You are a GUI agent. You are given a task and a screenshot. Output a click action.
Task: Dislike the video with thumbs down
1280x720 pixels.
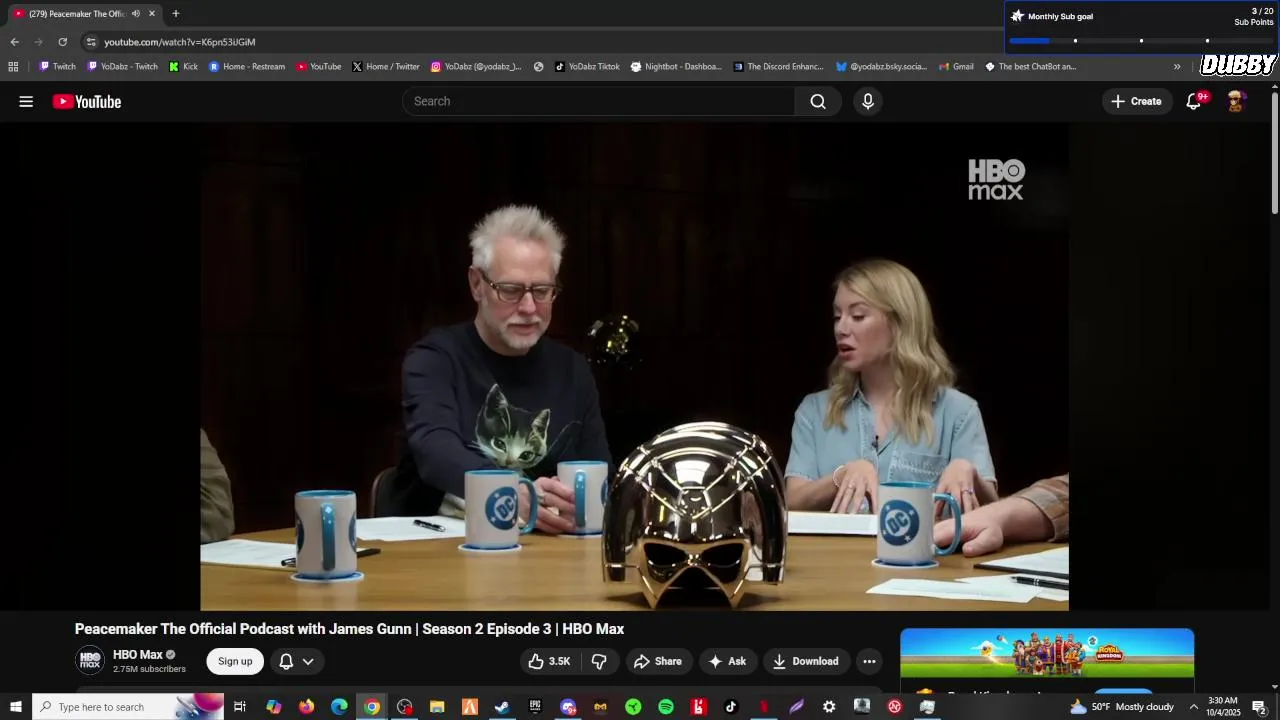pos(599,661)
